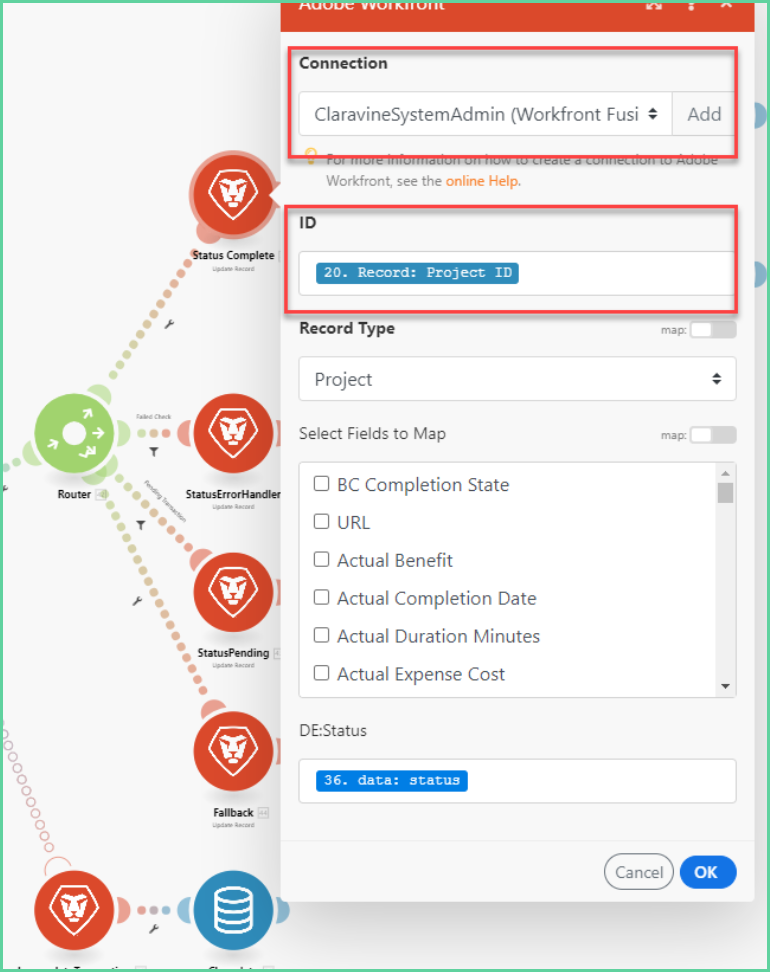
Task: Click wrench on Fallback route
Action: point(137,601)
